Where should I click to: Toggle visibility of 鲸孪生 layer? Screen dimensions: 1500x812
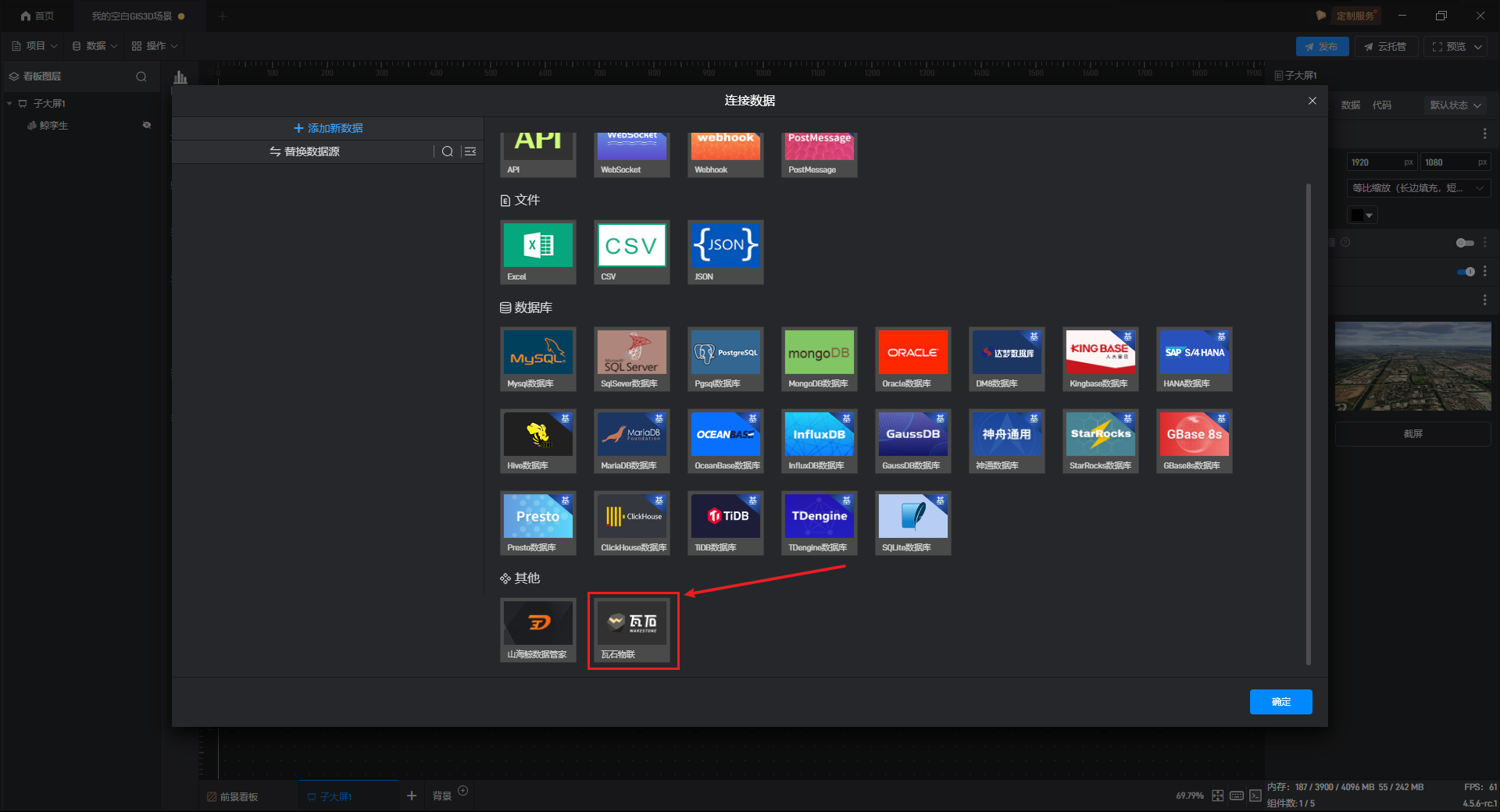click(x=146, y=125)
